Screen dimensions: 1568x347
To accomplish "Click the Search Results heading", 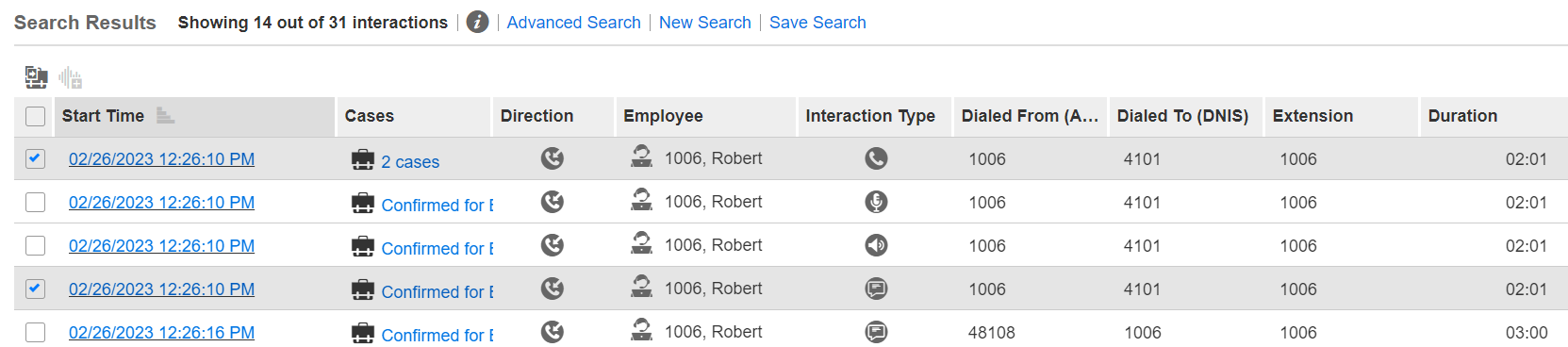I will click(85, 23).
